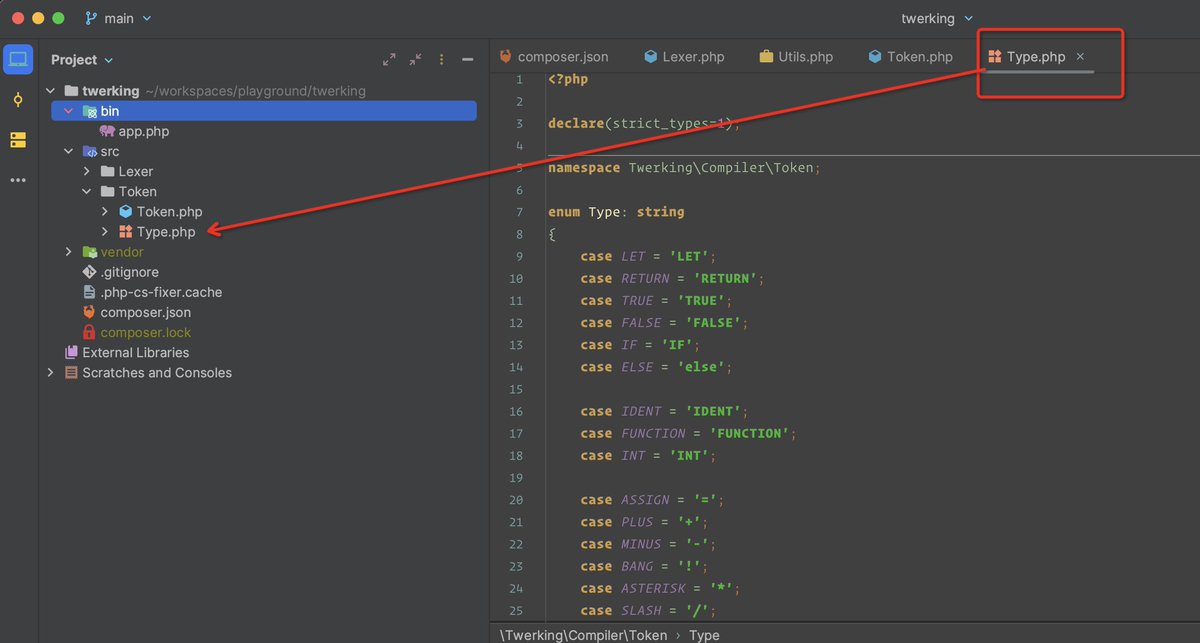This screenshot has height=643, width=1200.
Task: Click the composer.lock padlock icon
Action: point(90,332)
